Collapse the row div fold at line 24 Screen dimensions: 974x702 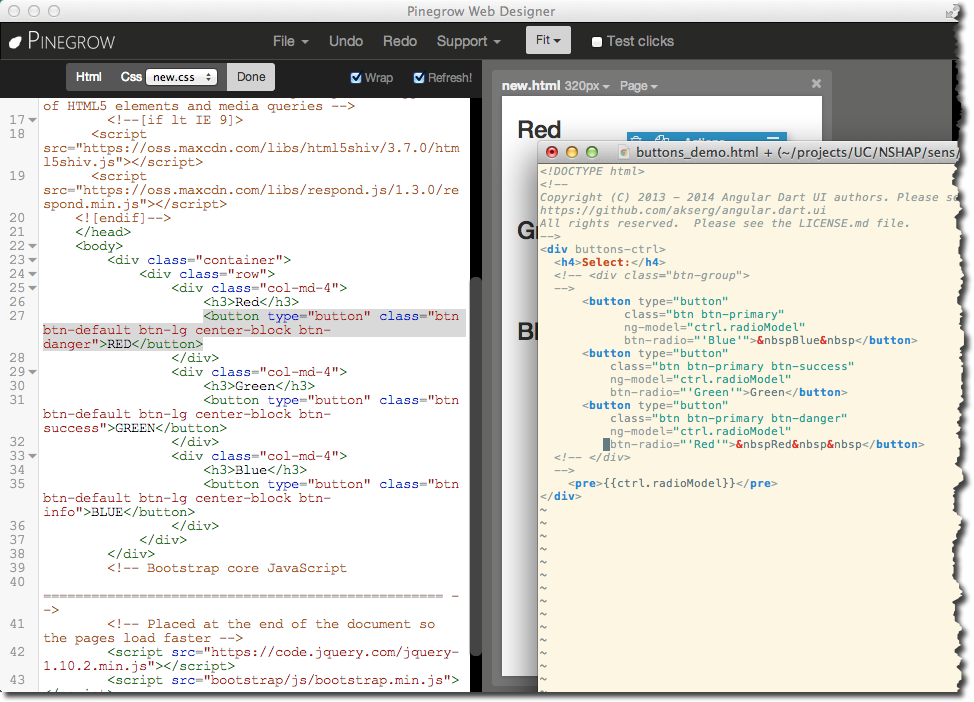click(x=32, y=274)
